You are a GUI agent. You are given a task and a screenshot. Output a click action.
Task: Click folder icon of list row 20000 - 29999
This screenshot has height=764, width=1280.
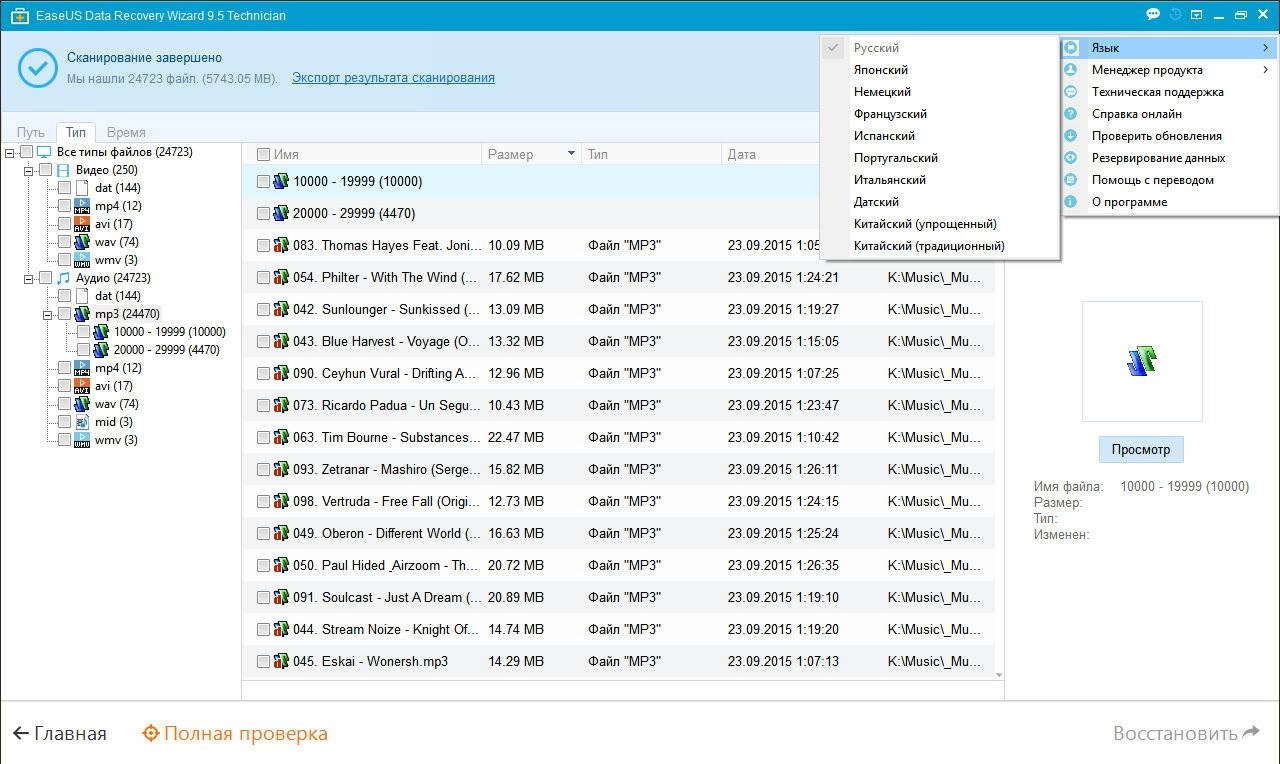[x=281, y=213]
